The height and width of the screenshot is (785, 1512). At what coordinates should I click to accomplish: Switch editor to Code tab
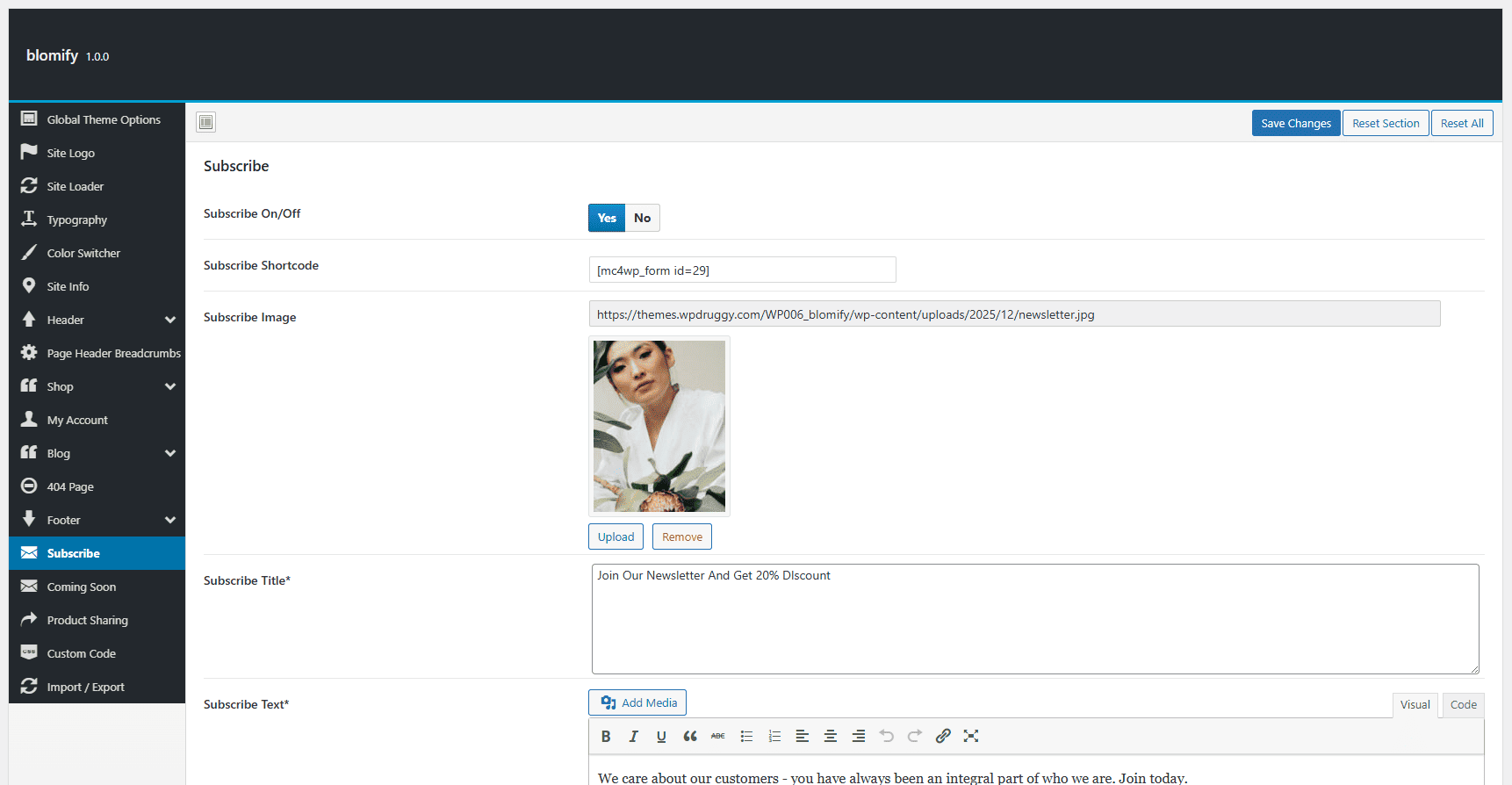[1464, 705]
